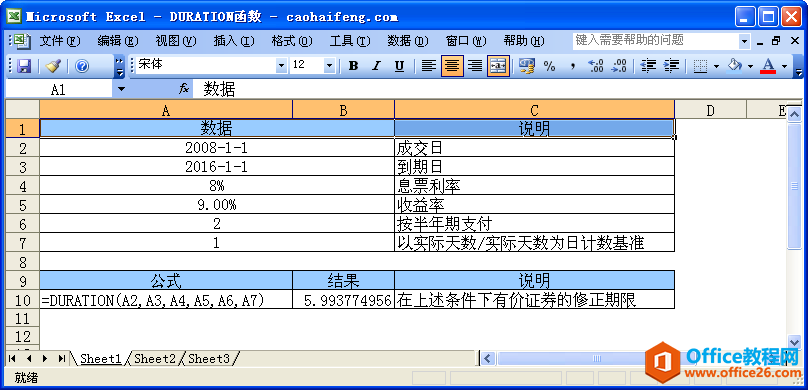Open the help question box dropdown
The image size is (808, 390).
[x=745, y=41]
